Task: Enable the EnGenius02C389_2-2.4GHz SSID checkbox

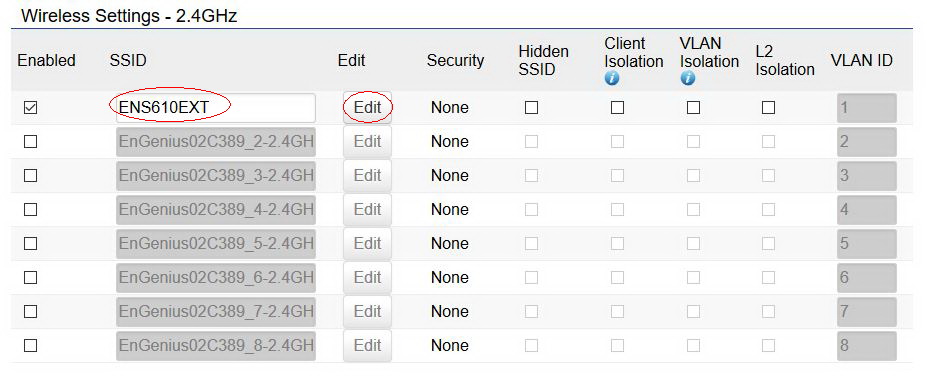Action: (30, 141)
